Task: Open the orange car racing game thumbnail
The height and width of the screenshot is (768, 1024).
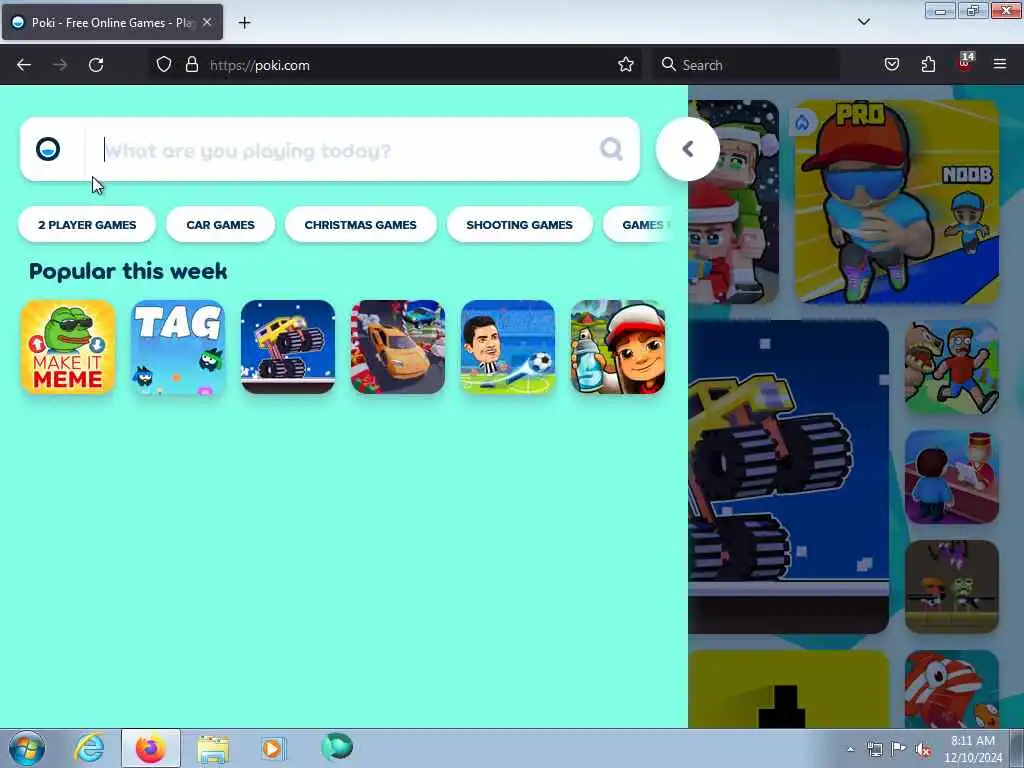Action: point(398,347)
